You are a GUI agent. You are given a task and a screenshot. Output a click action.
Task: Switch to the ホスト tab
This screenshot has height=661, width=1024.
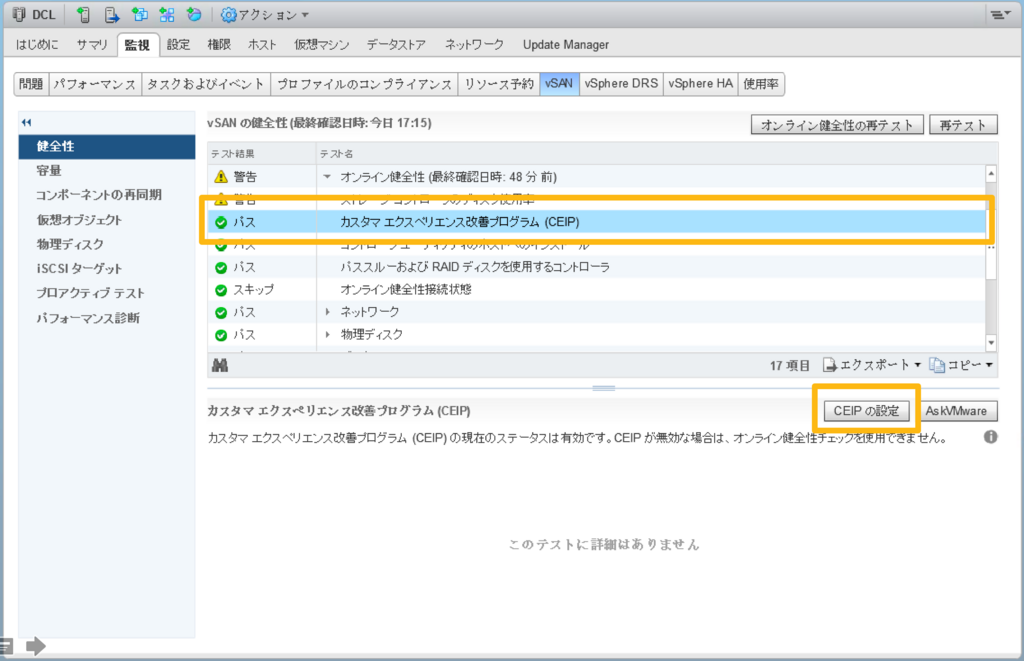(x=262, y=44)
